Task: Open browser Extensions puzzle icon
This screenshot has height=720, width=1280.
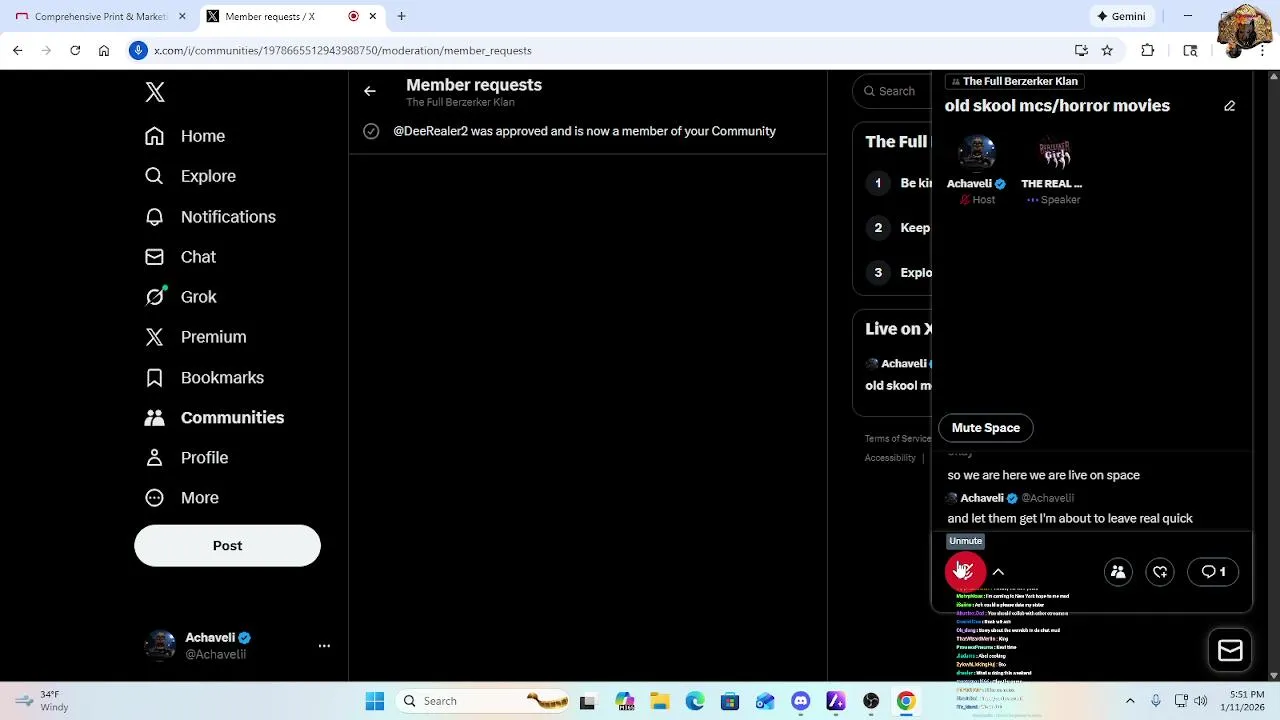Action: (1148, 50)
